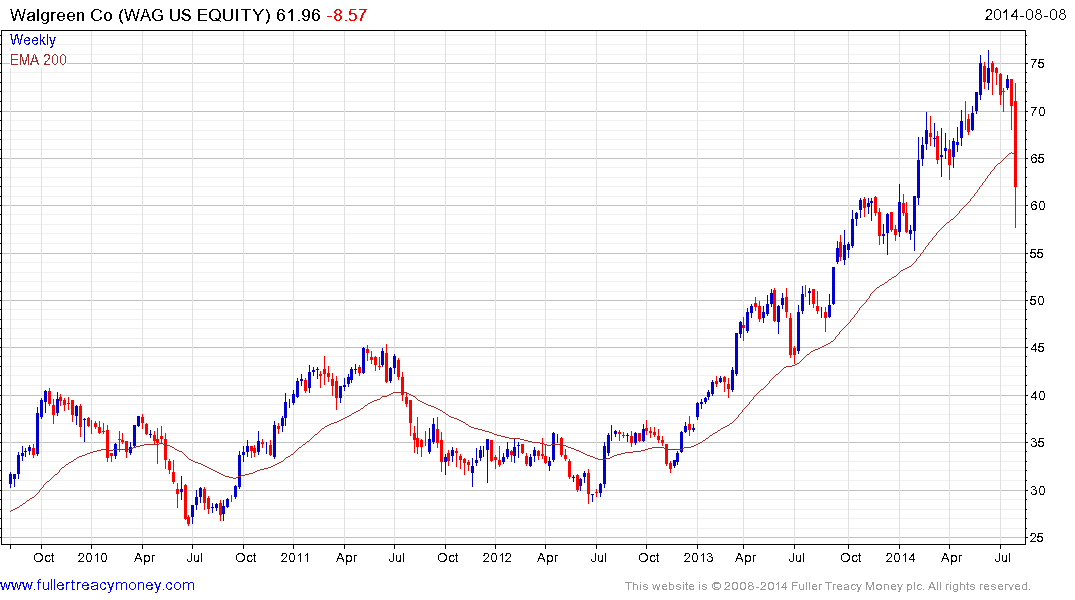The width and height of the screenshot is (1075, 600).
Task: Click the 30 price axis label
Action: tap(1037, 490)
